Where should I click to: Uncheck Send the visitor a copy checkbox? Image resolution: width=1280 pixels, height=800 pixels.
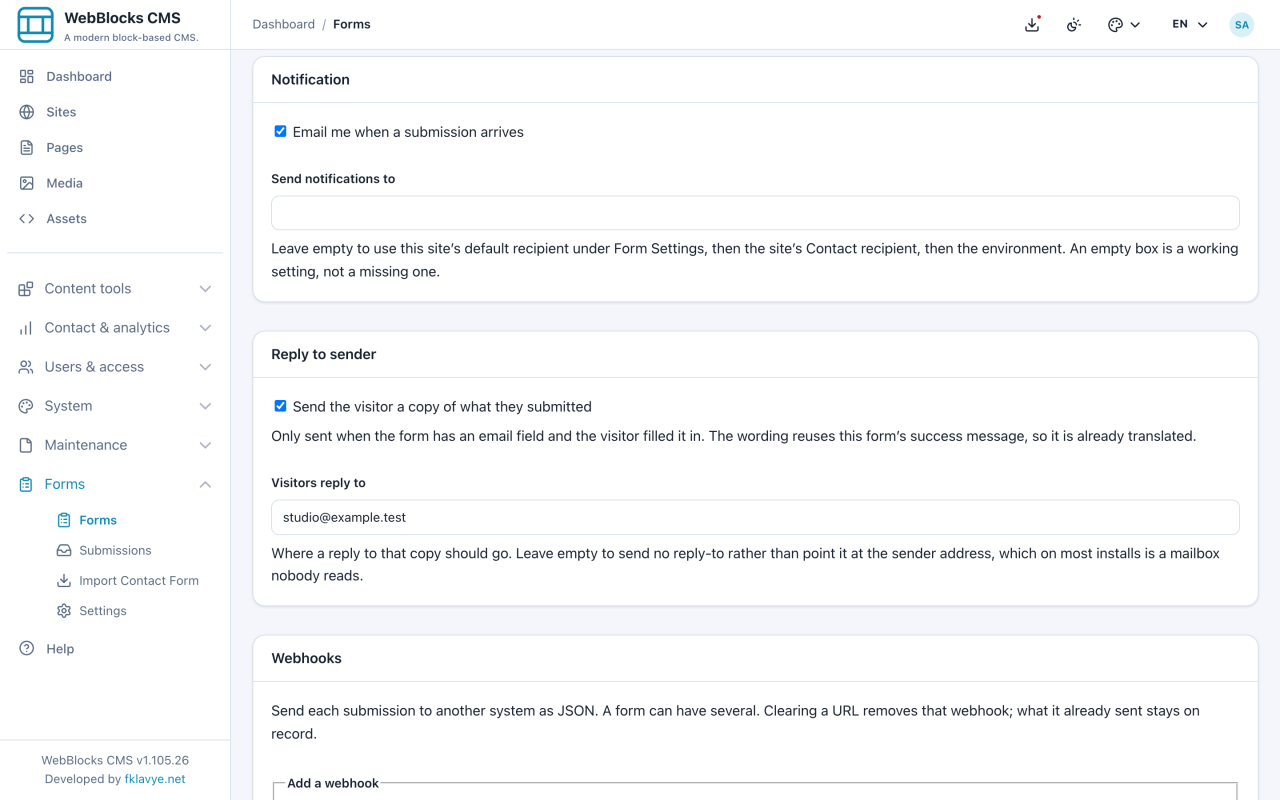tap(280, 406)
